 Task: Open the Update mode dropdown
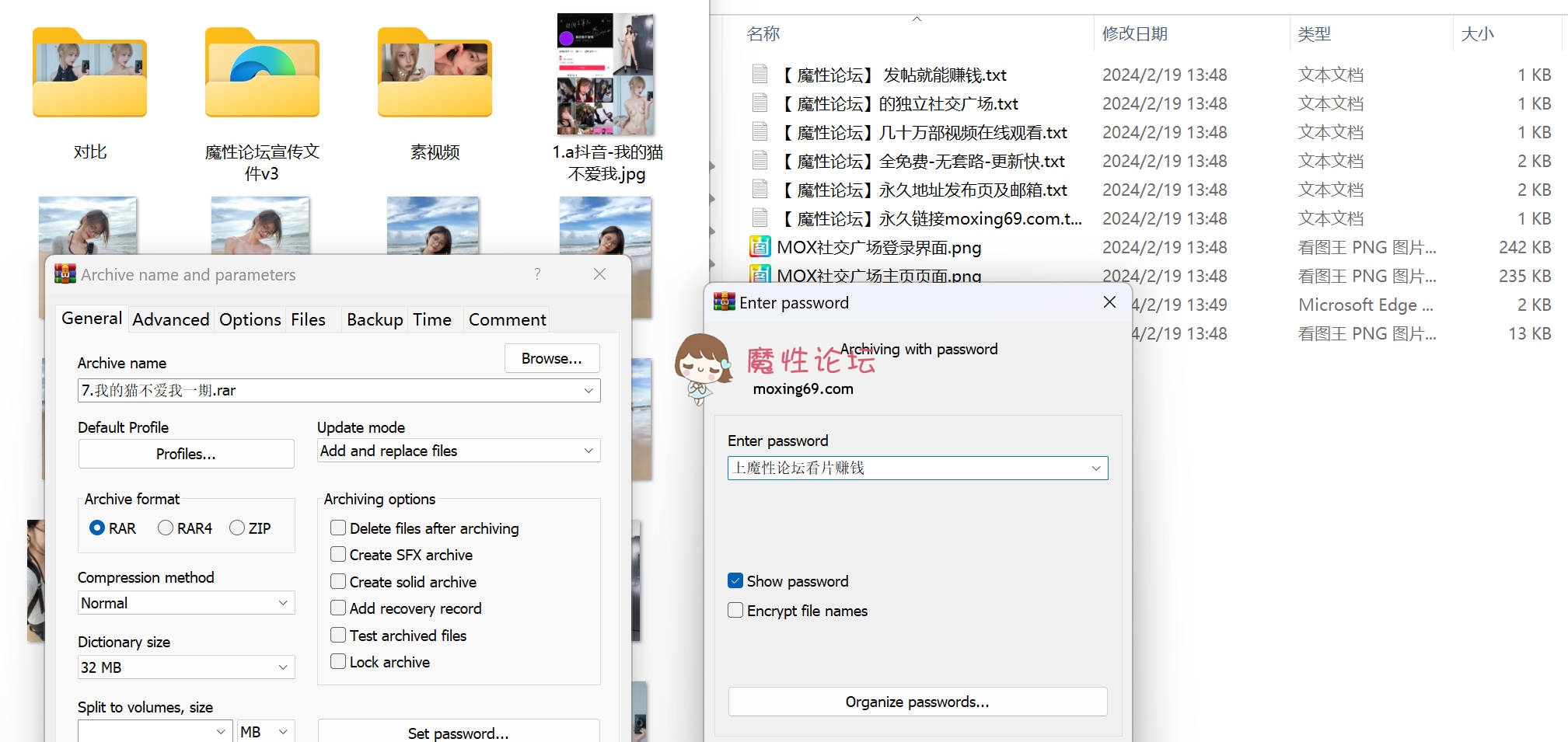588,451
